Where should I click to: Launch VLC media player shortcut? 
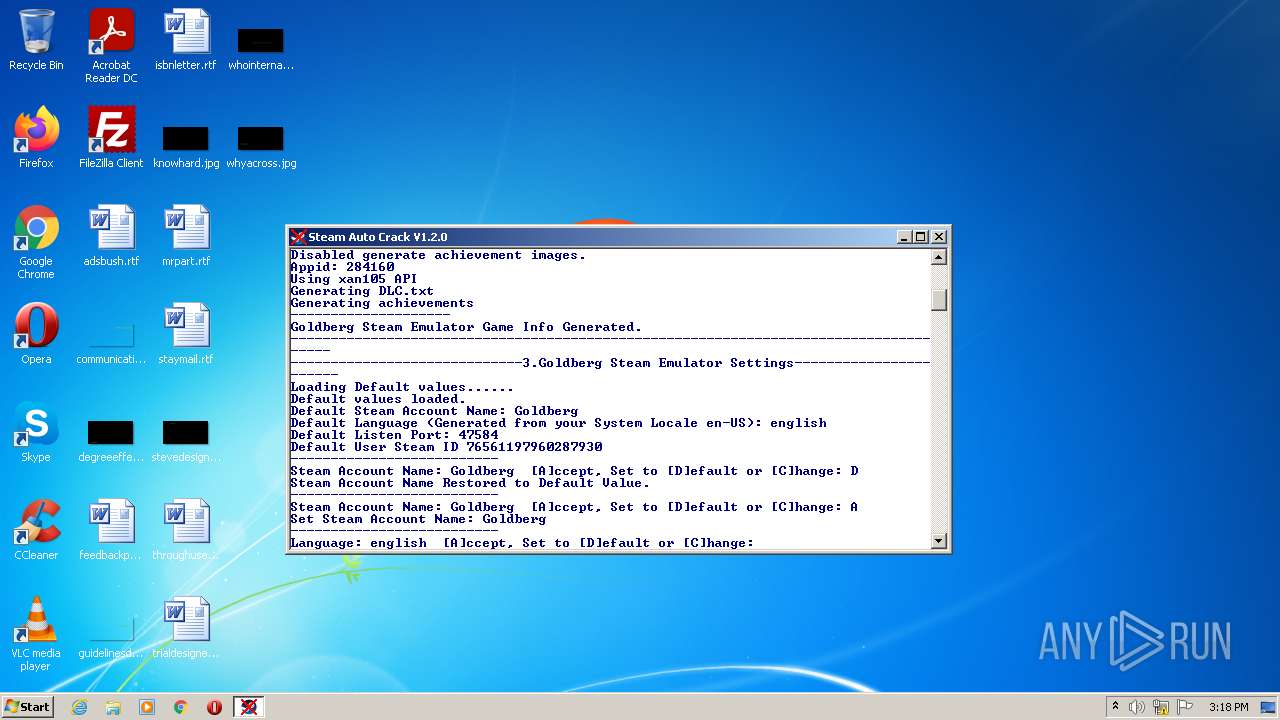pyautogui.click(x=36, y=633)
